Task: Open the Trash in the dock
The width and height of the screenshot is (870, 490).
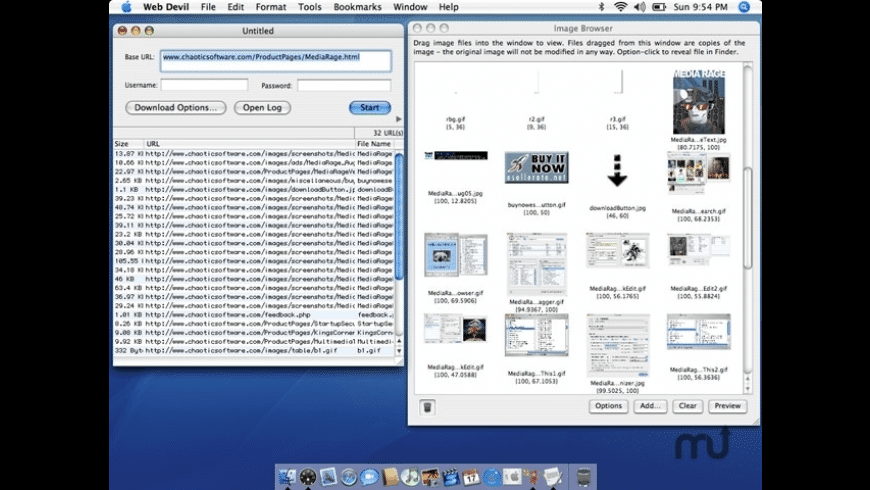Action: pyautogui.click(x=582, y=477)
